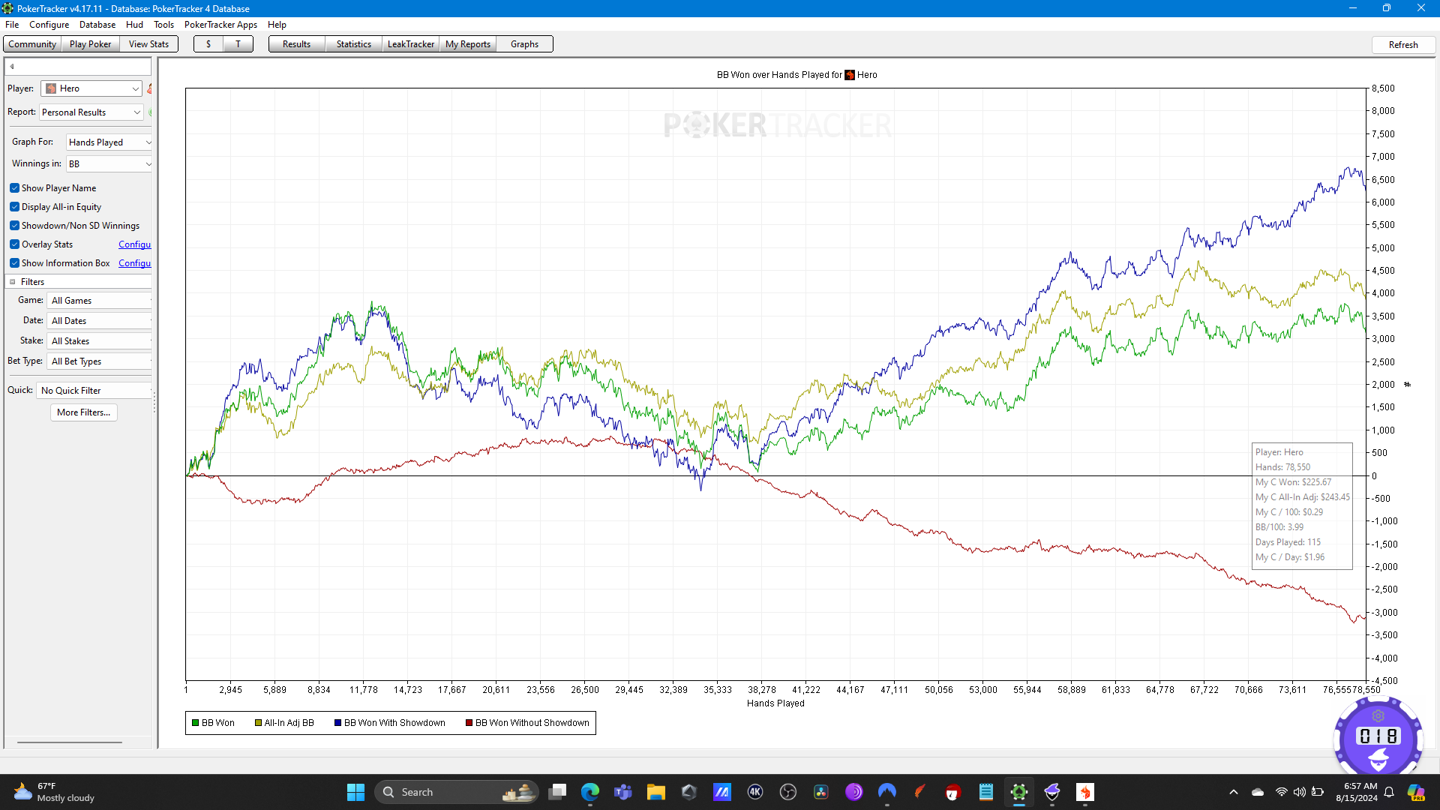The image size is (1440, 810).
Task: Click the $ cash games toggle button
Action: pos(208,44)
